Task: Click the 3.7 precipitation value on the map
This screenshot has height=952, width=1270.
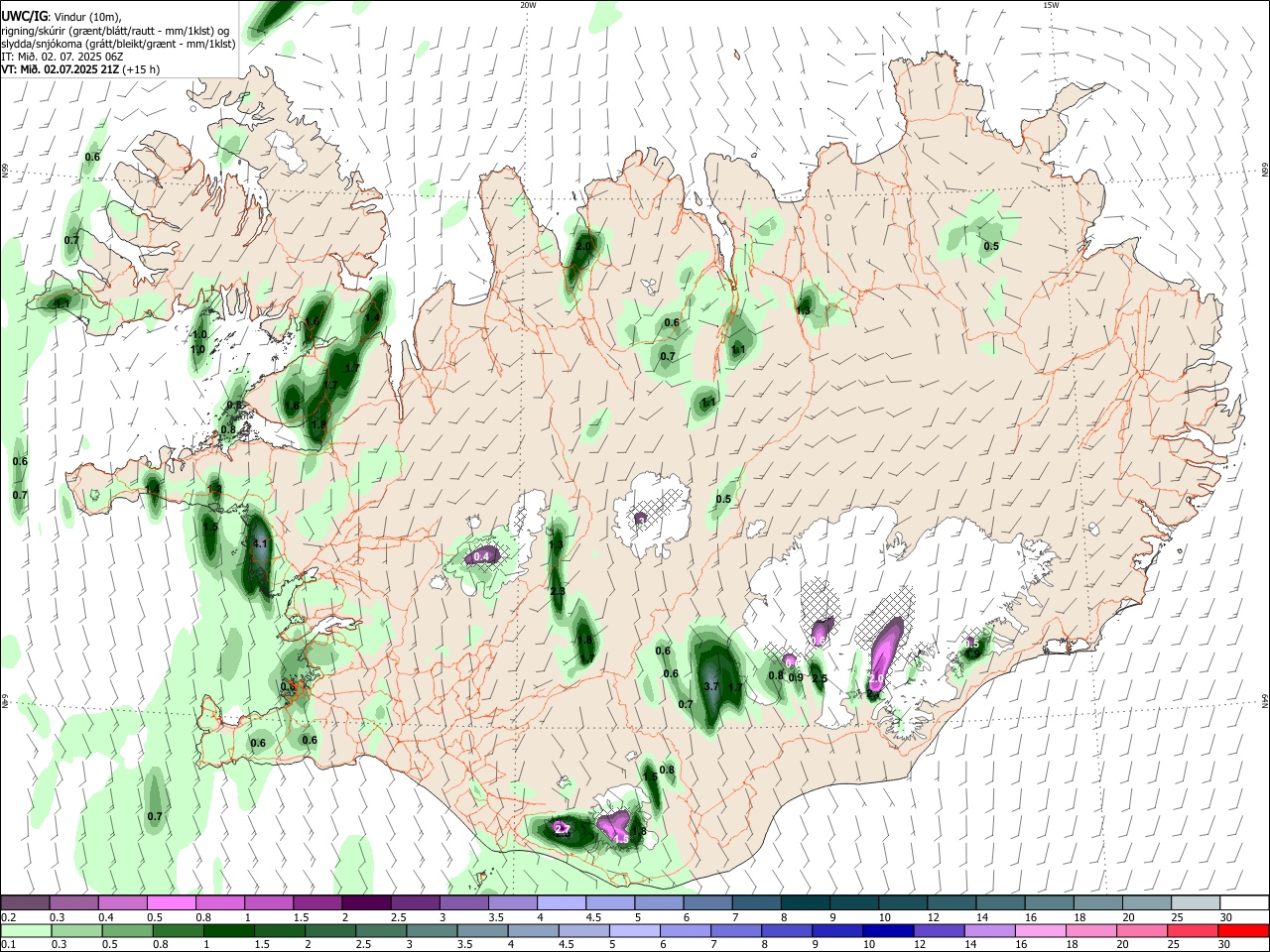Action: click(x=710, y=686)
